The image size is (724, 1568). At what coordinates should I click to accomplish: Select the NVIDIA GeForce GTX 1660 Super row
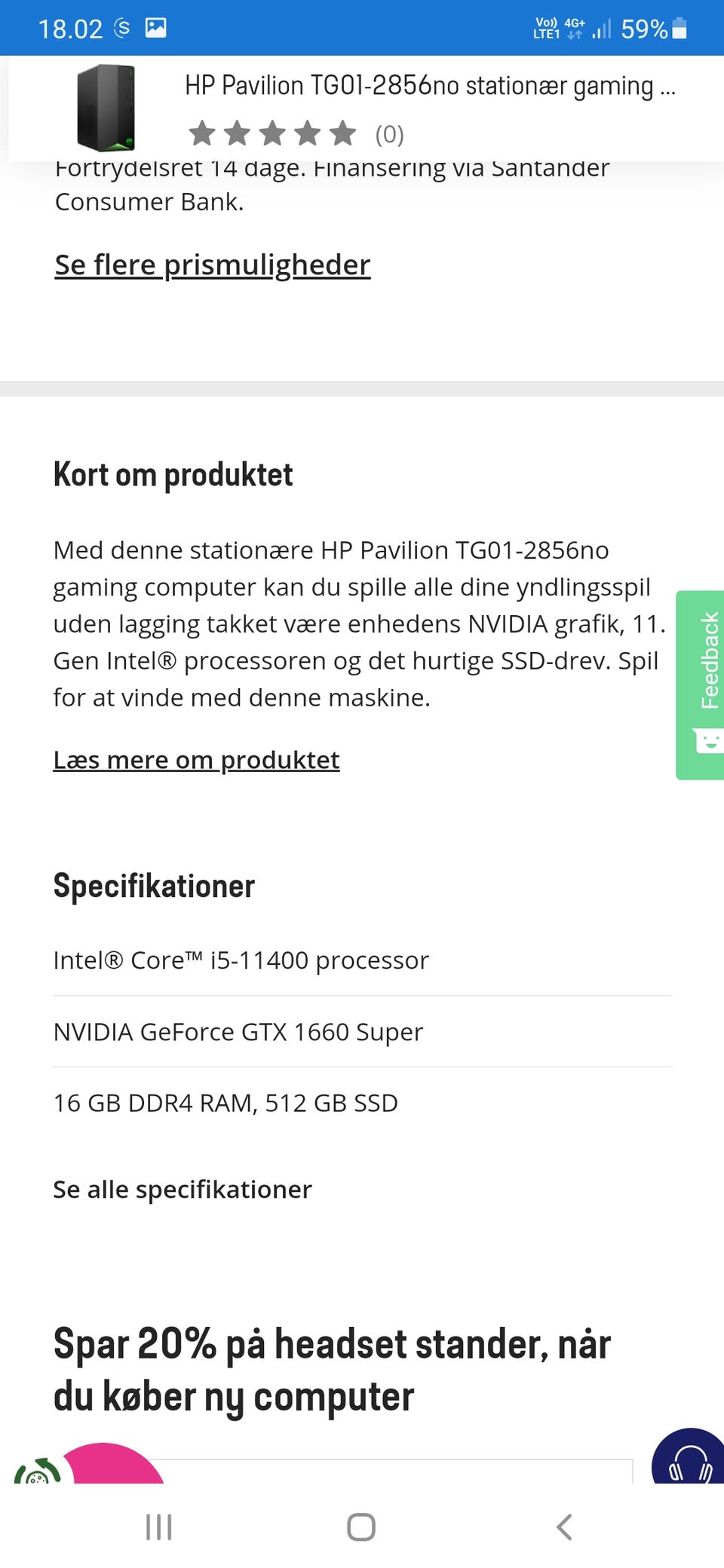238,1032
